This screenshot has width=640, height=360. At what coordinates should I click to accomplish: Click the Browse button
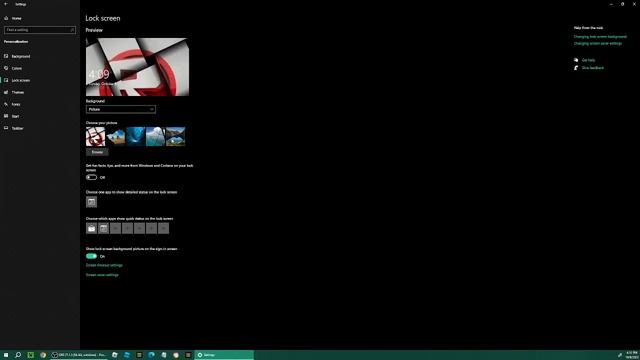coord(97,152)
